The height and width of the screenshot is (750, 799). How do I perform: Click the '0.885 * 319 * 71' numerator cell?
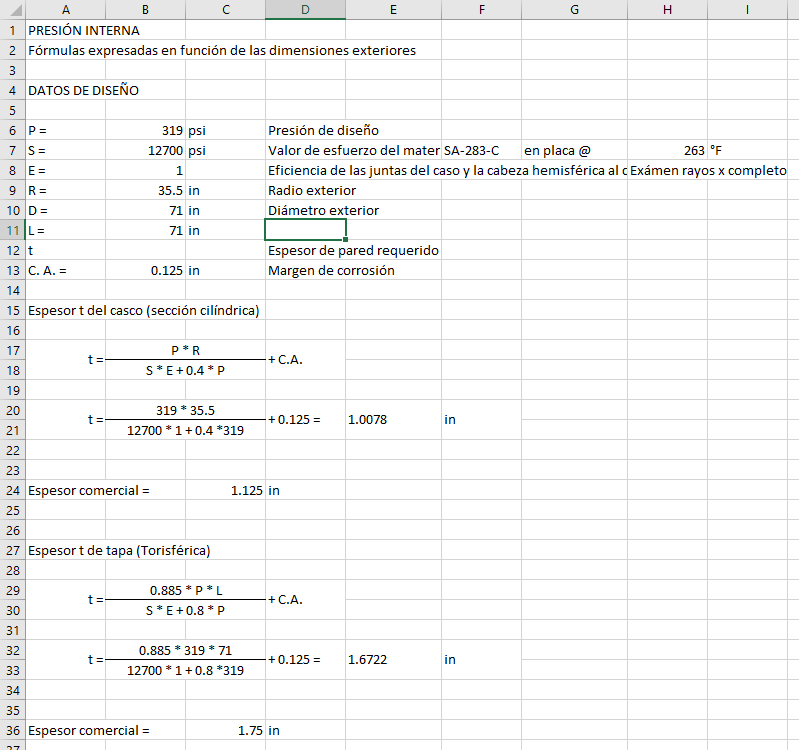tap(185, 650)
